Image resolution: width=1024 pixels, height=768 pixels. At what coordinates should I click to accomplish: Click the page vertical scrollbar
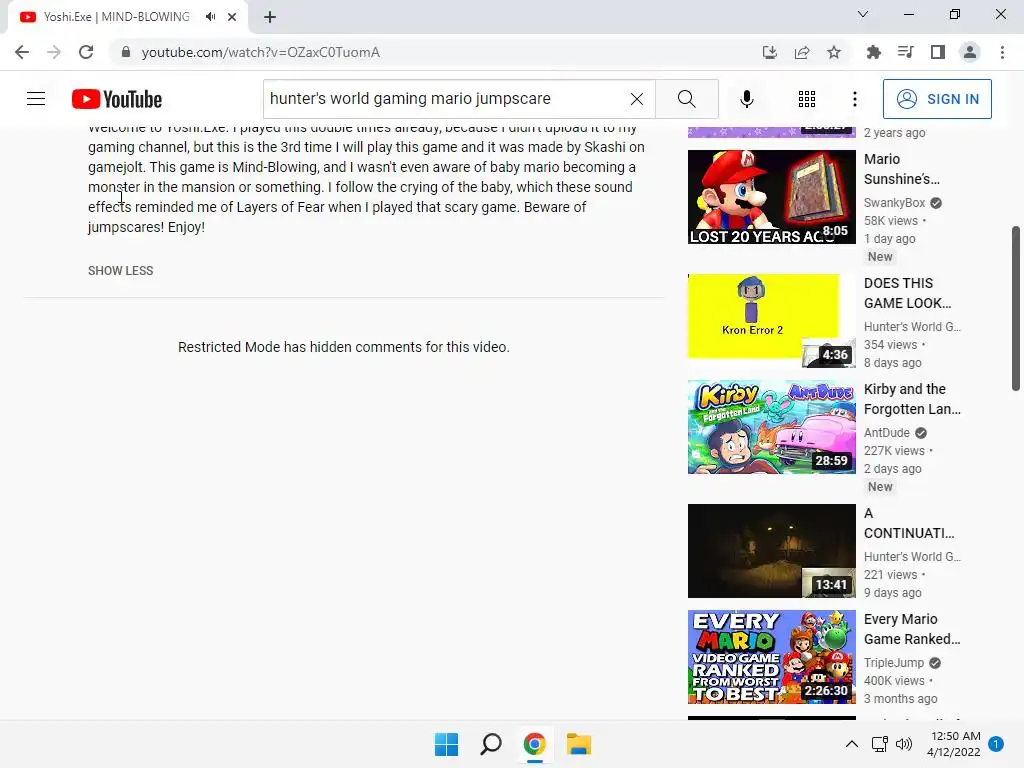click(1016, 308)
